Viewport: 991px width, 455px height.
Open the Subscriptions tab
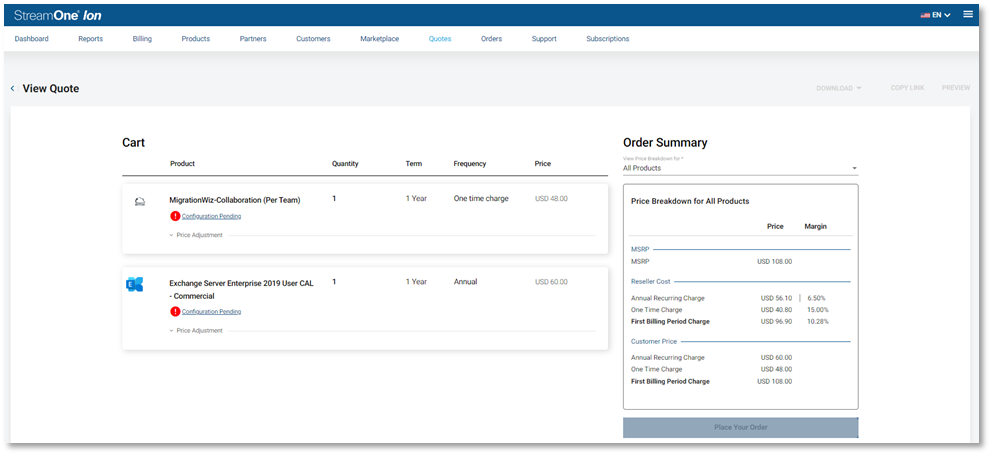tap(607, 39)
